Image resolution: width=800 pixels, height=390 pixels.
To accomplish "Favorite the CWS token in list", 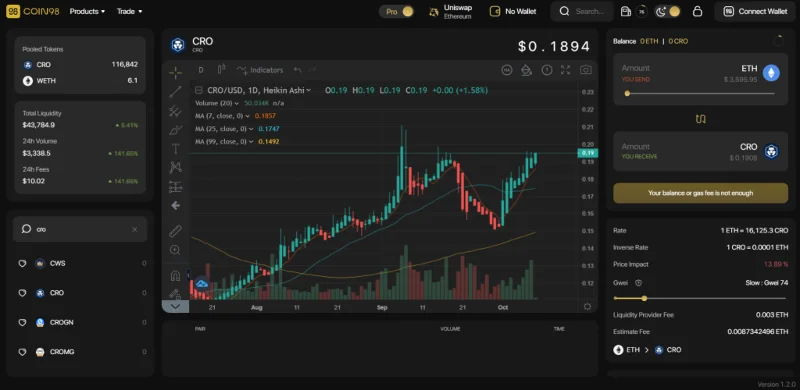I will 22,263.
